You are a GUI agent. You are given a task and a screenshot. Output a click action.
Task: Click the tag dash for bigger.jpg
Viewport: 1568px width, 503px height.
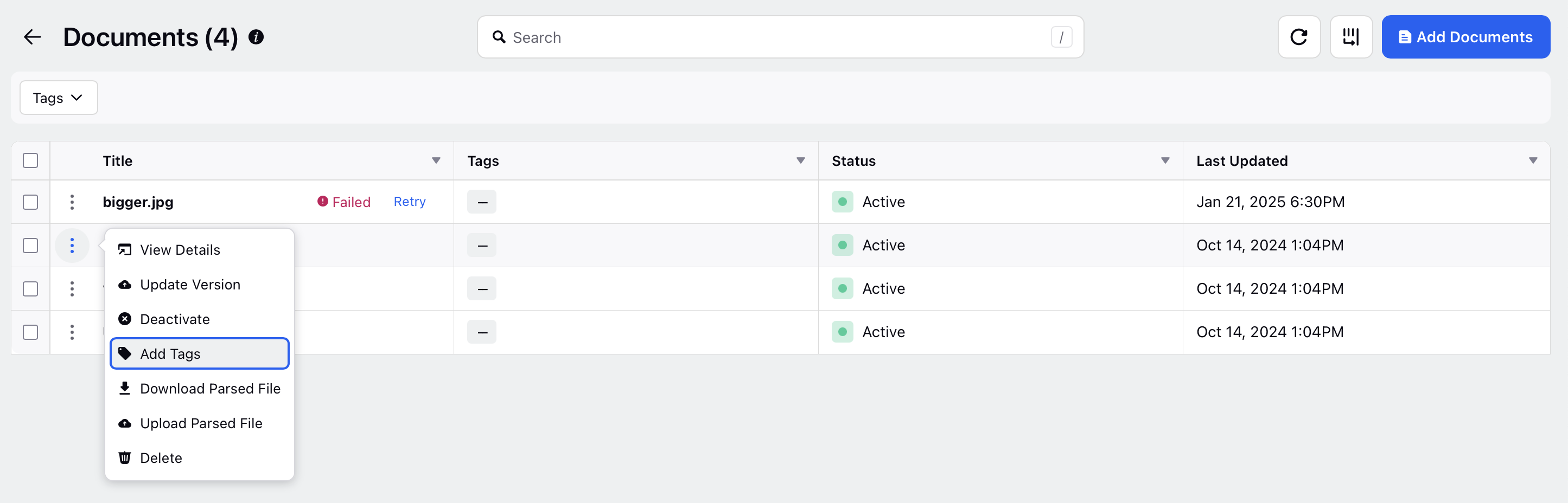pyautogui.click(x=482, y=202)
